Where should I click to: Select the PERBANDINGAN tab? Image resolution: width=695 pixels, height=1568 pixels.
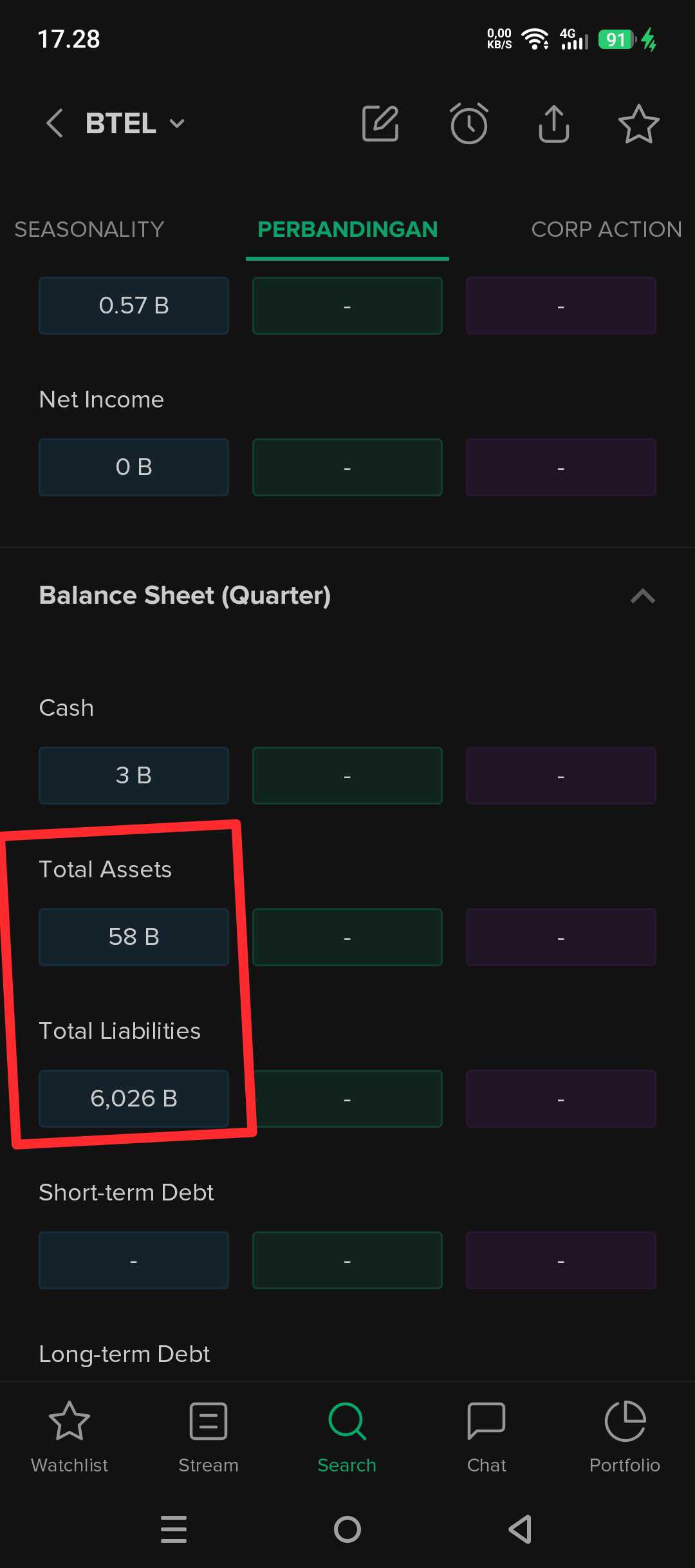tap(347, 230)
